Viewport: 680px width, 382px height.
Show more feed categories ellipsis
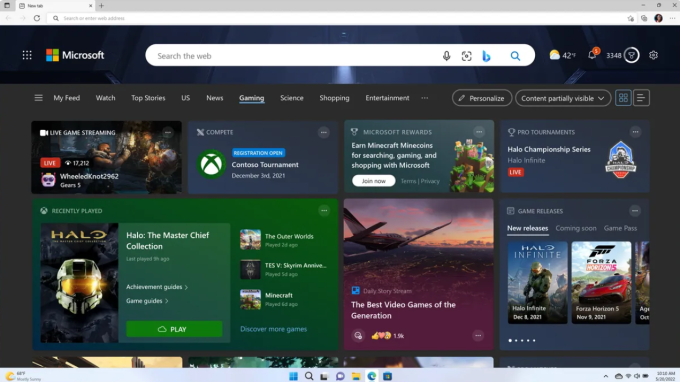pos(425,98)
